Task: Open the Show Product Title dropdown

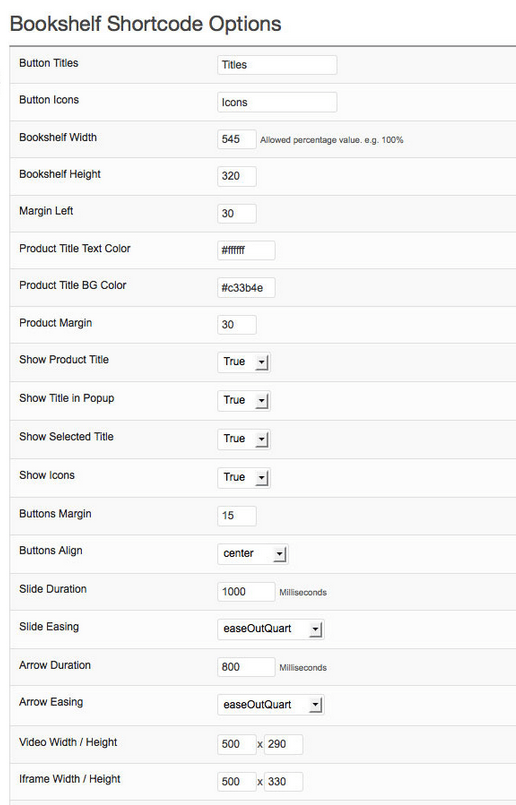Action: tap(244, 362)
